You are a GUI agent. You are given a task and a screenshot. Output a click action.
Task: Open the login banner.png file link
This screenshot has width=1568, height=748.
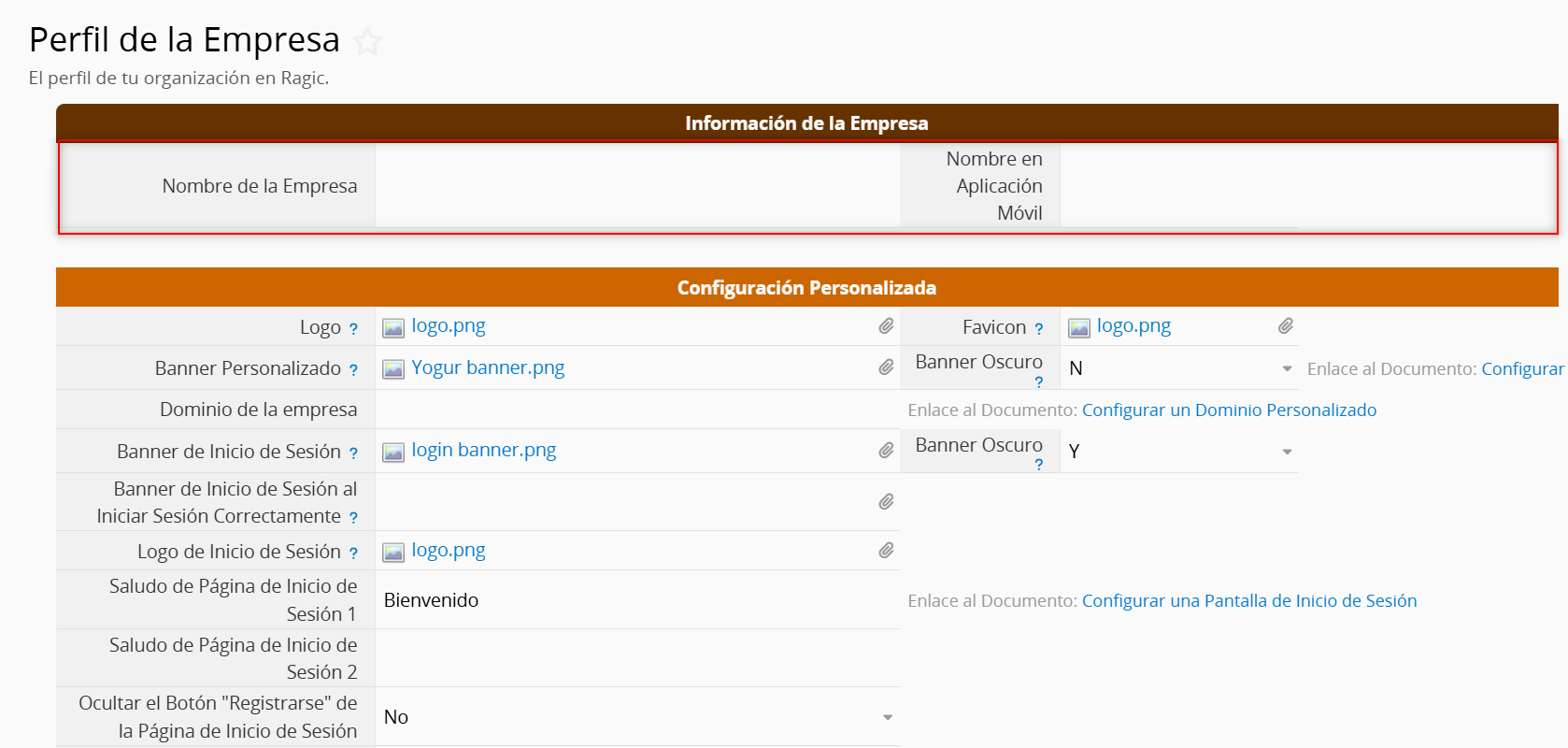click(x=483, y=450)
